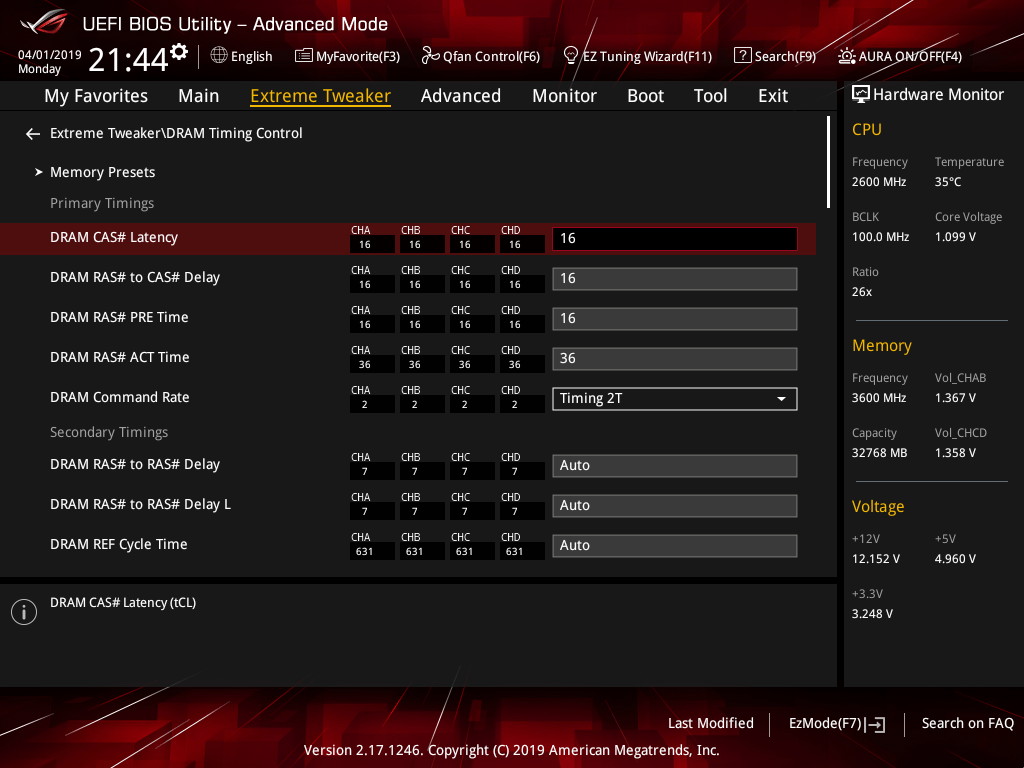The width and height of the screenshot is (1024, 768).
Task: Click English language button
Action: 251,57
